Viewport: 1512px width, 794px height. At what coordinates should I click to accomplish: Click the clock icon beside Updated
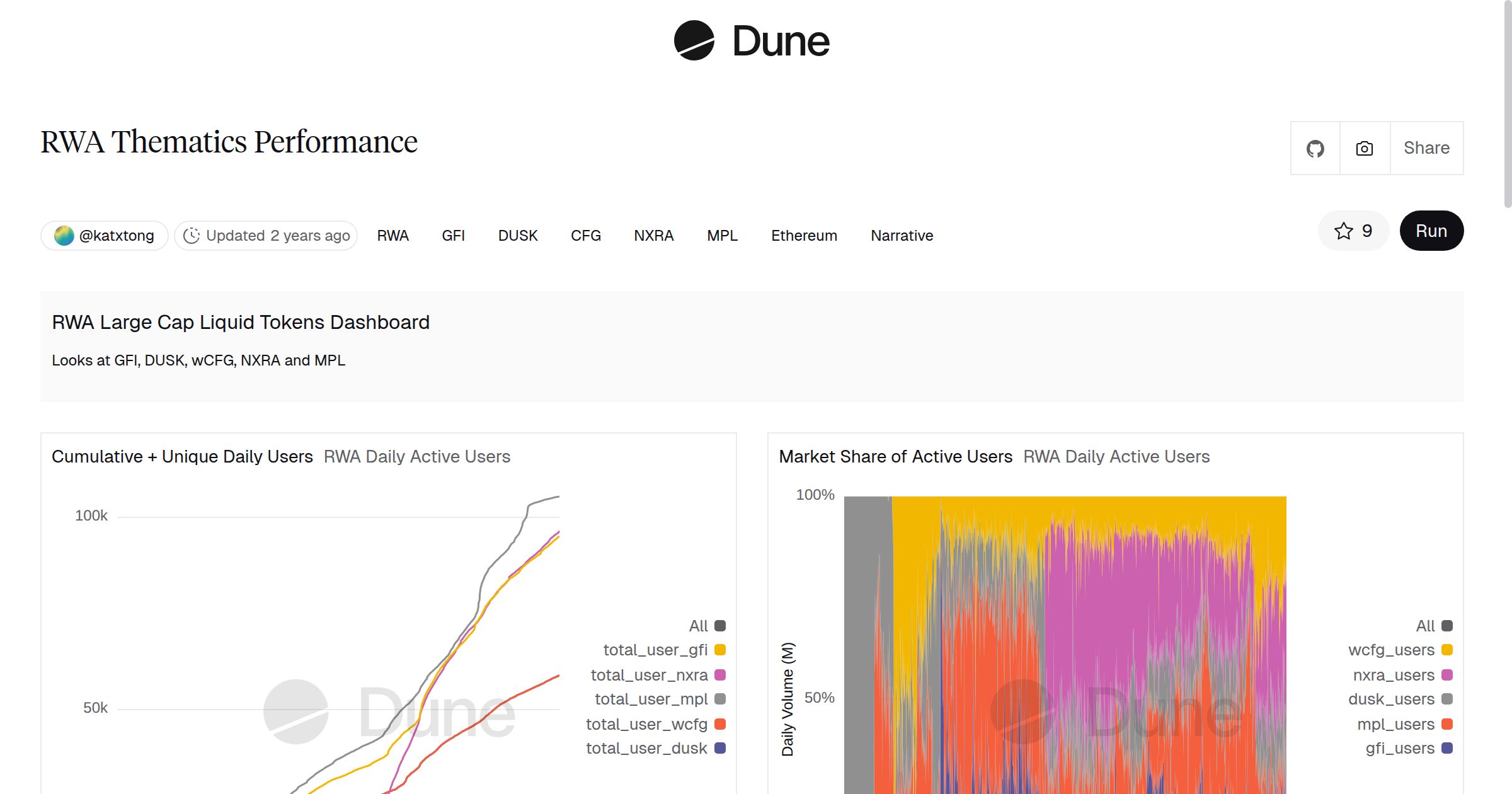point(192,236)
